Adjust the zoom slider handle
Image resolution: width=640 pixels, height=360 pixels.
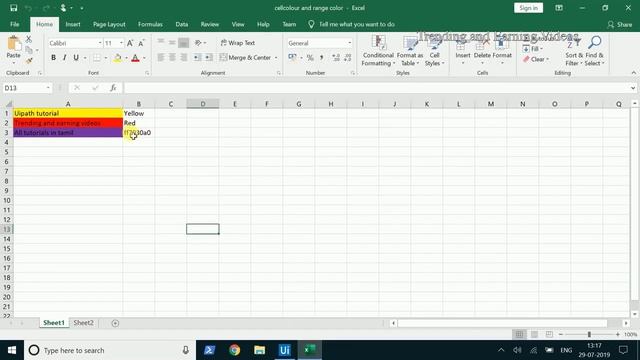point(589,334)
